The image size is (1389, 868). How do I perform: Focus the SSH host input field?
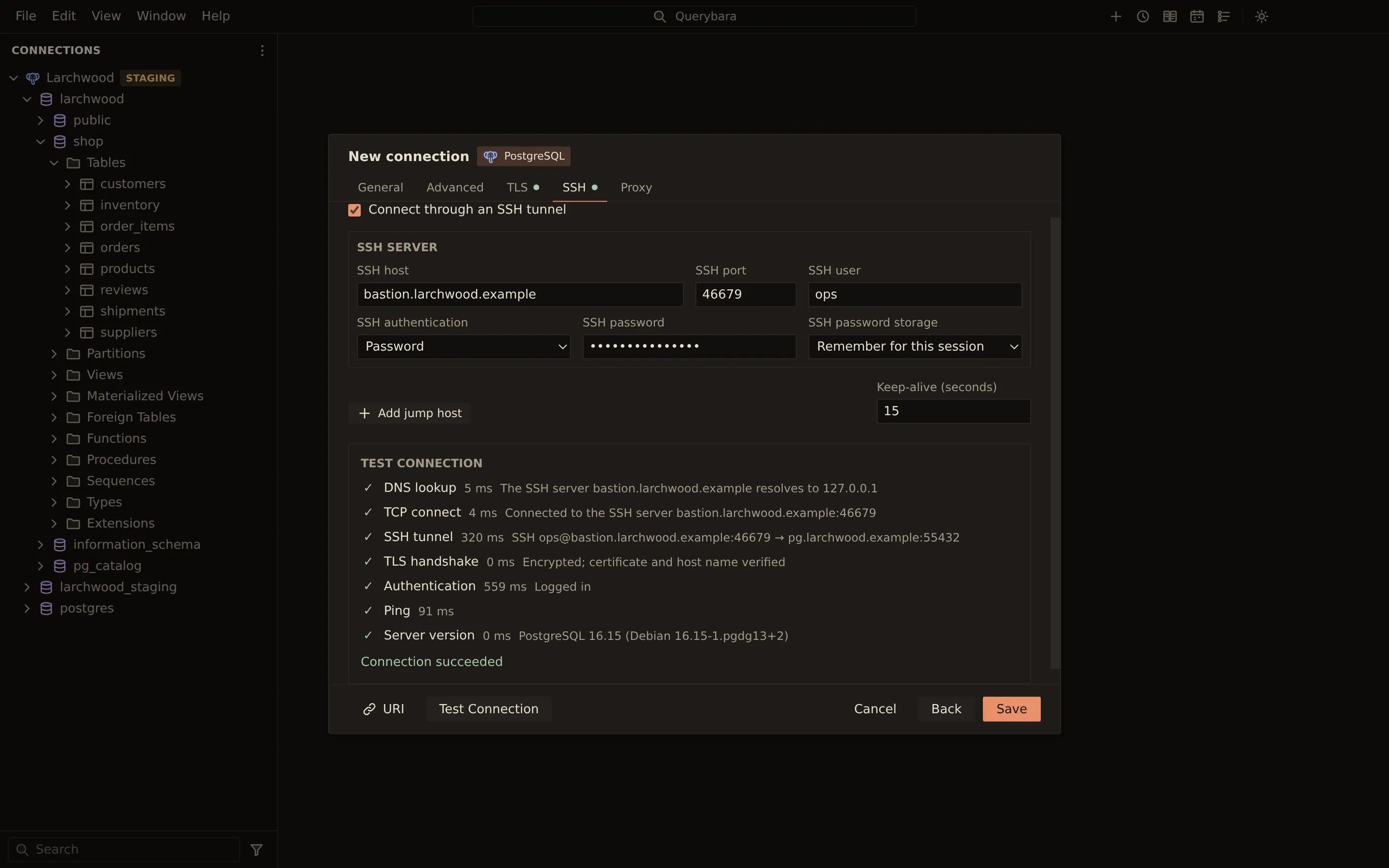pyautogui.click(x=520, y=295)
